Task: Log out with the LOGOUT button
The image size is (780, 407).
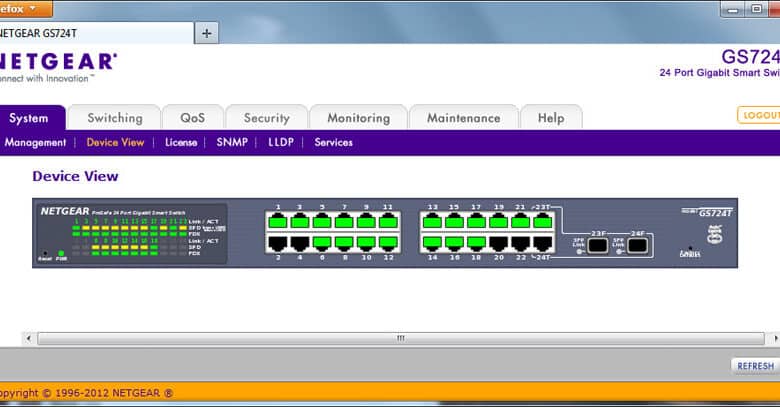Action: [x=759, y=115]
